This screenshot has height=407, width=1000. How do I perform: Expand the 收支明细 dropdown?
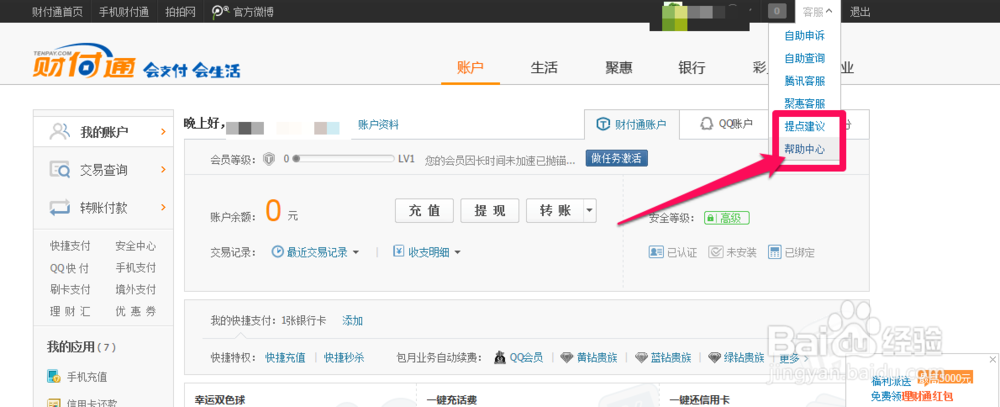(457, 253)
